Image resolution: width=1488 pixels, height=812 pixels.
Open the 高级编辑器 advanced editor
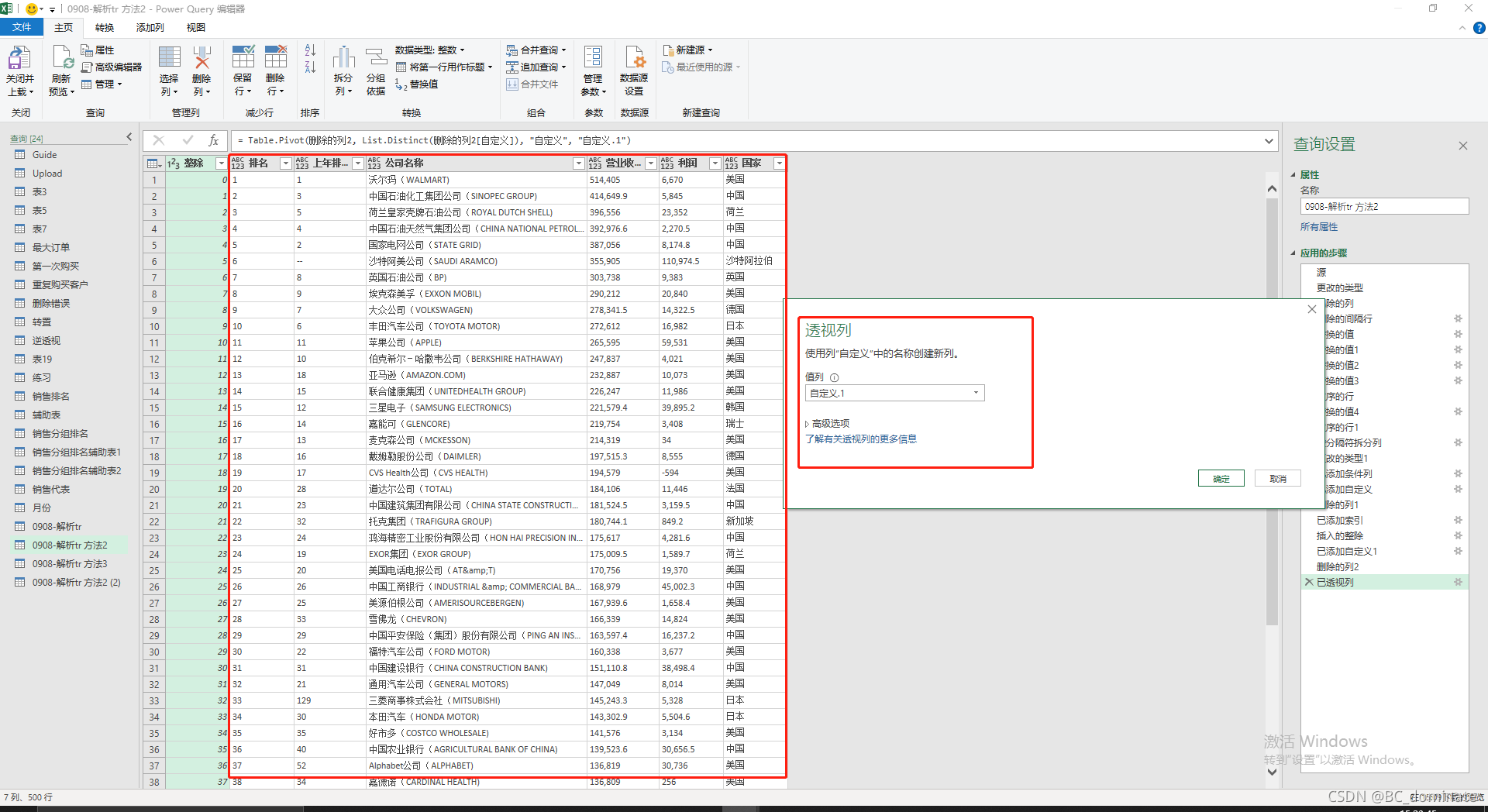pos(112,67)
